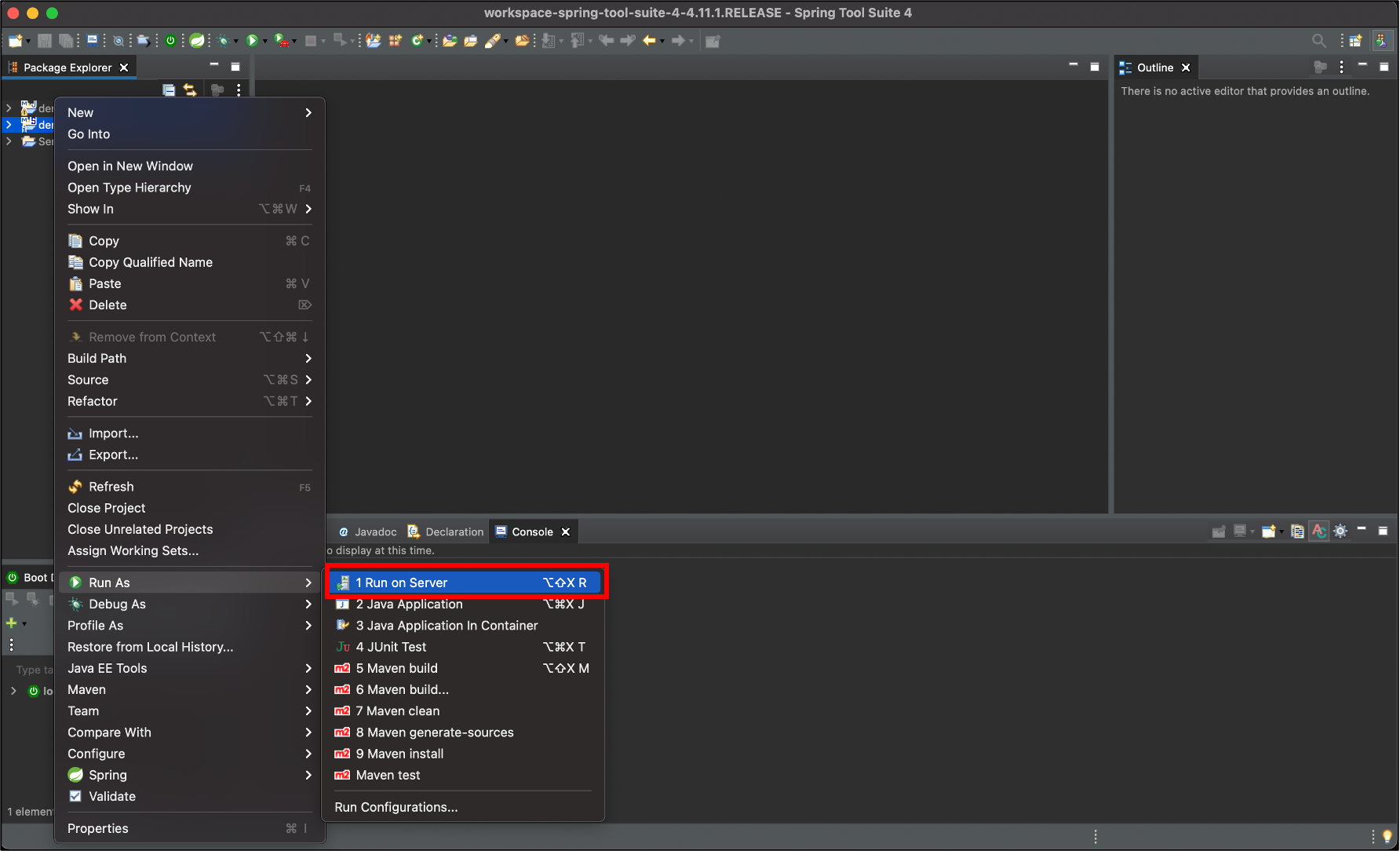
Task: Click Delete in context menu
Action: click(x=189, y=305)
